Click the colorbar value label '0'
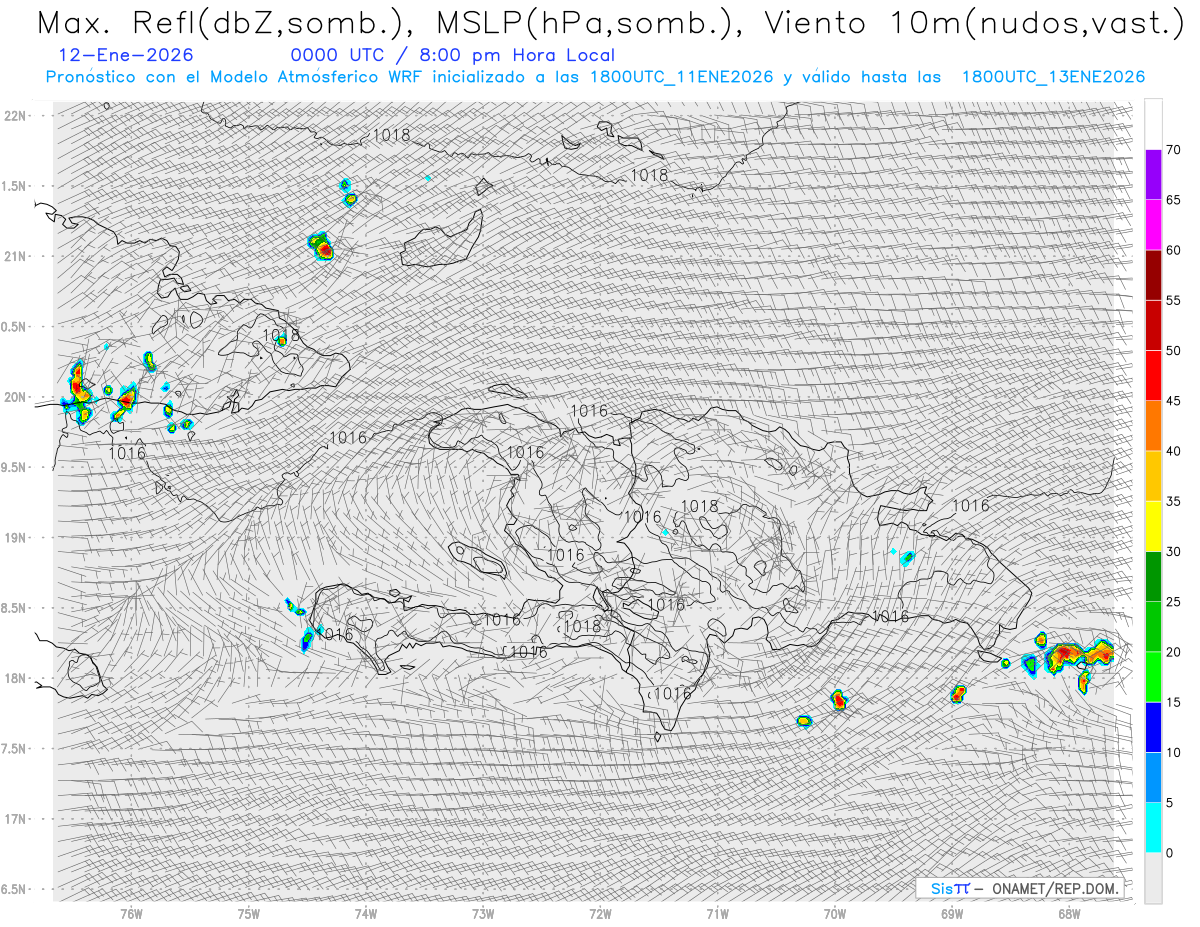This screenshot has height=927, width=1200. click(x=1170, y=852)
